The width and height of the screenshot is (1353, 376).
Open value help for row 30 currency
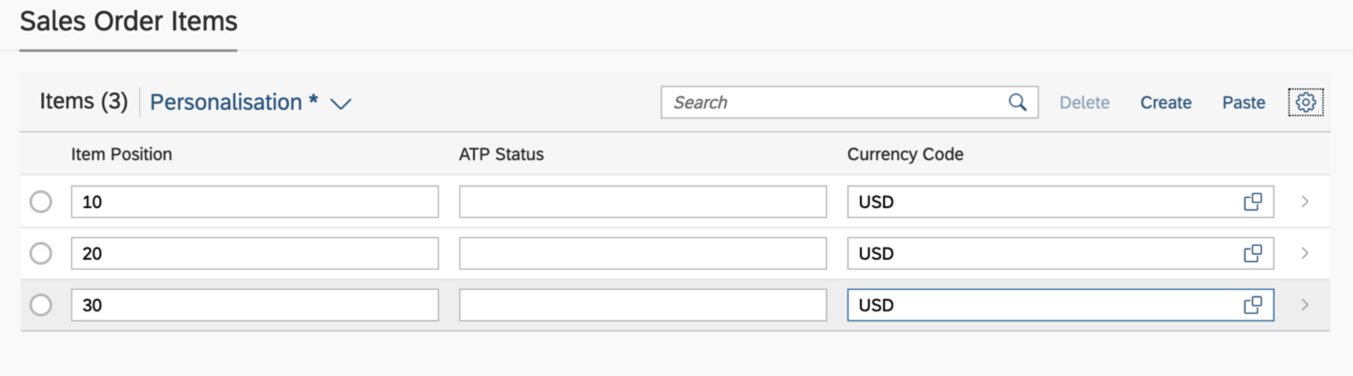(x=1252, y=305)
